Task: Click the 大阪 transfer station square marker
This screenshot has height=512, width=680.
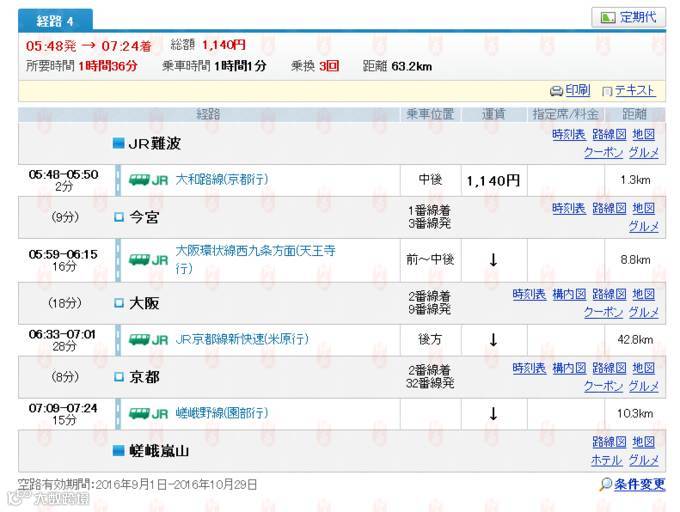Action: (119, 303)
